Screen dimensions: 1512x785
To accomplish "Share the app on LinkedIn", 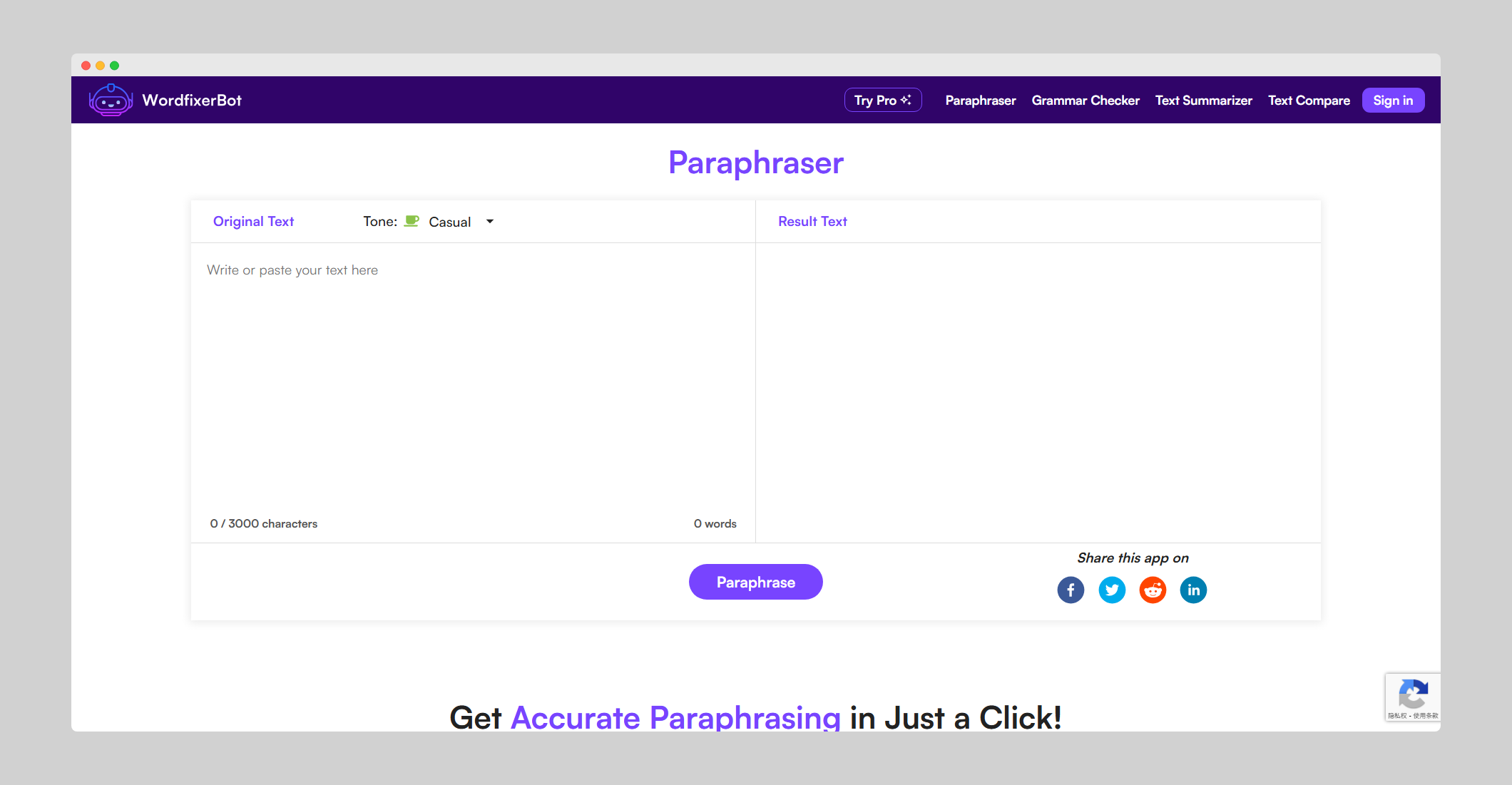I will pyautogui.click(x=1193, y=590).
